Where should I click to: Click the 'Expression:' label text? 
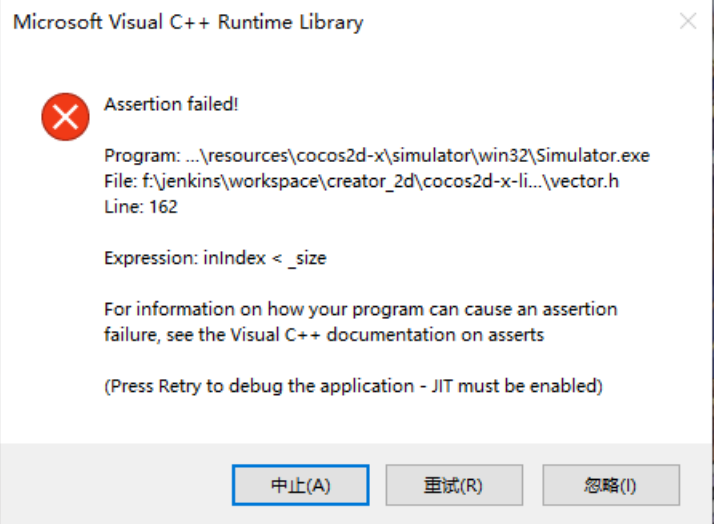(x=150, y=258)
